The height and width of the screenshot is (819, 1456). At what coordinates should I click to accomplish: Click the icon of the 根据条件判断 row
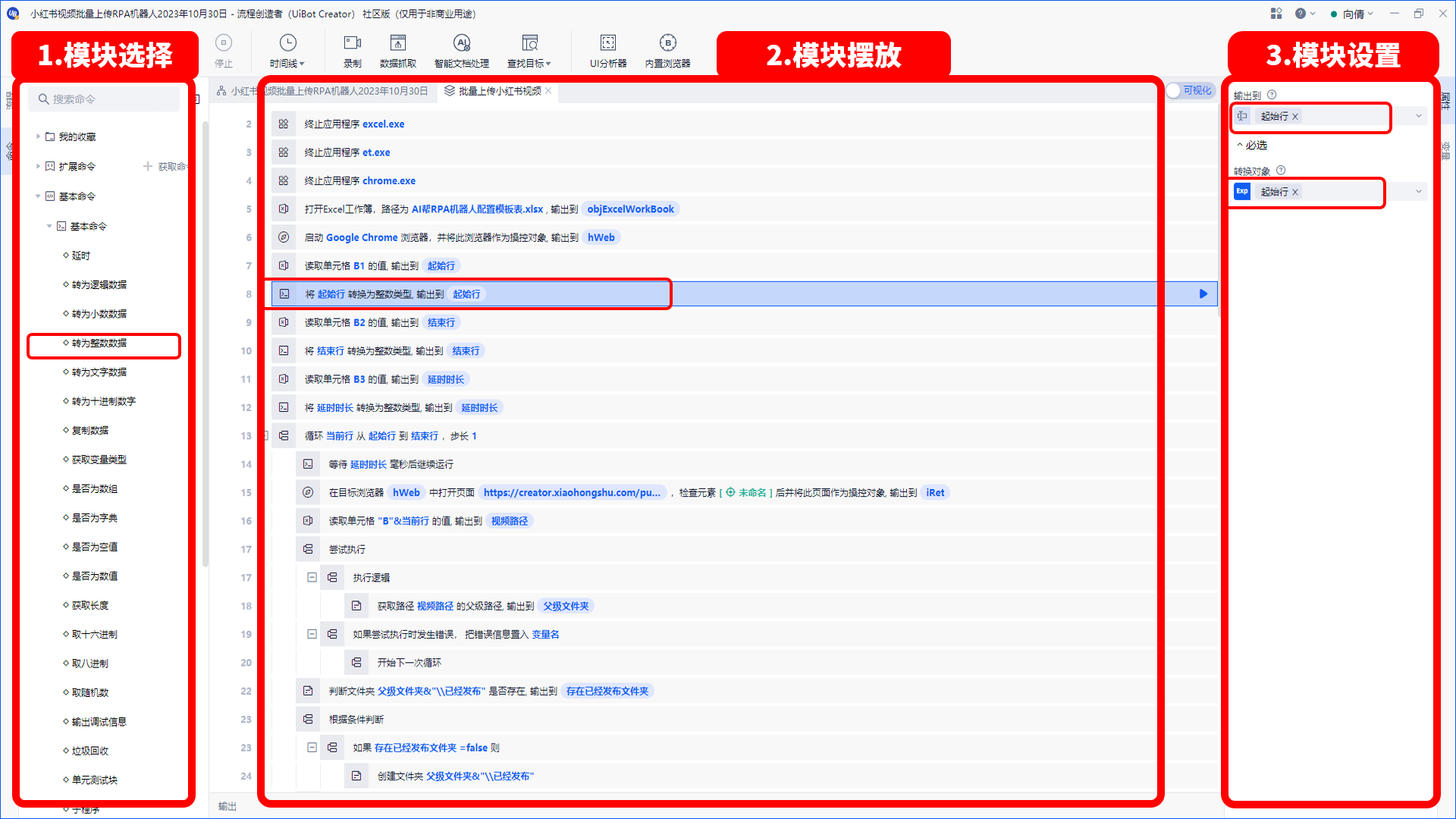(308, 720)
